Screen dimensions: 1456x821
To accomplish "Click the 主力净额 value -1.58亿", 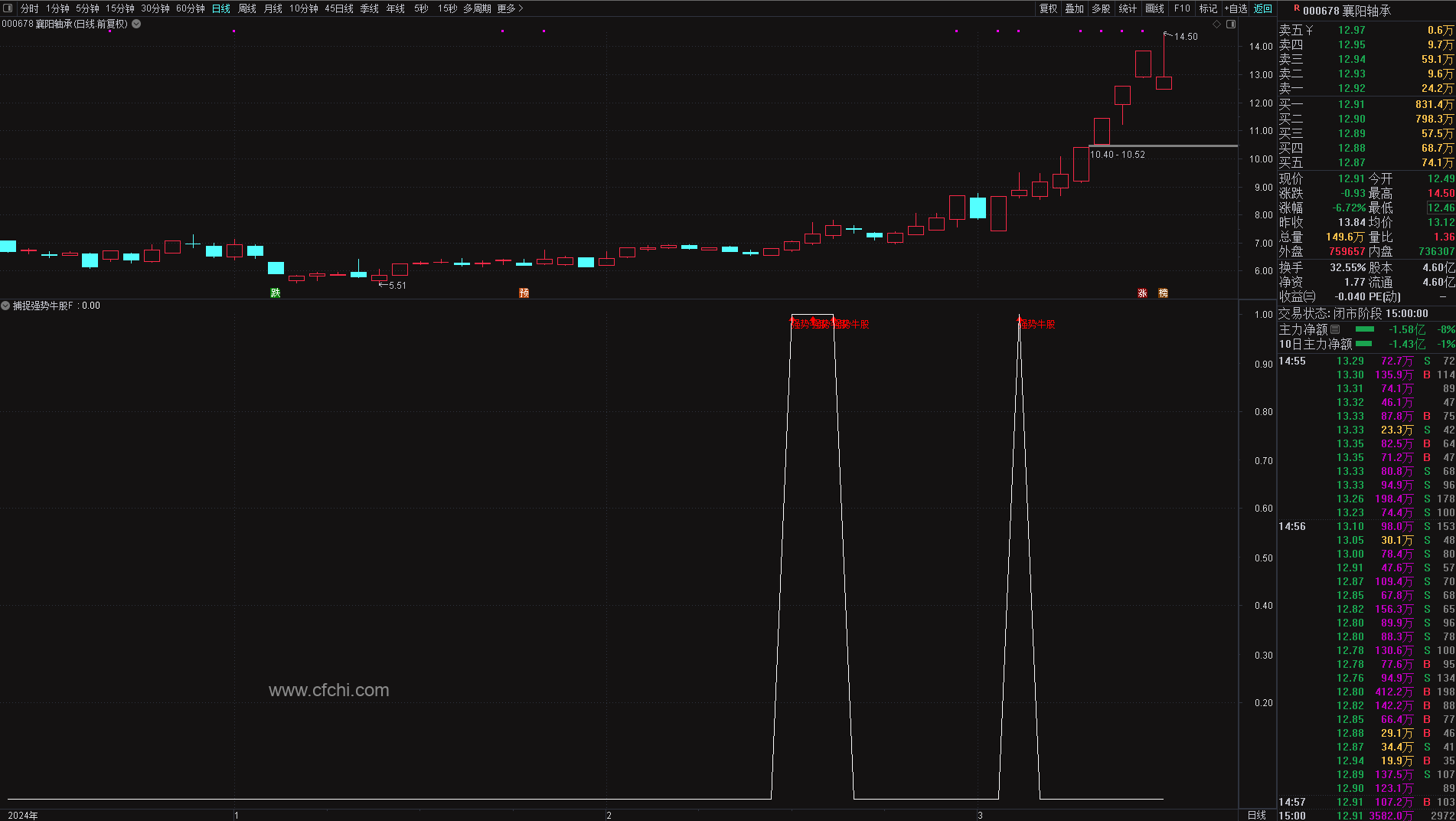I will tap(1406, 329).
